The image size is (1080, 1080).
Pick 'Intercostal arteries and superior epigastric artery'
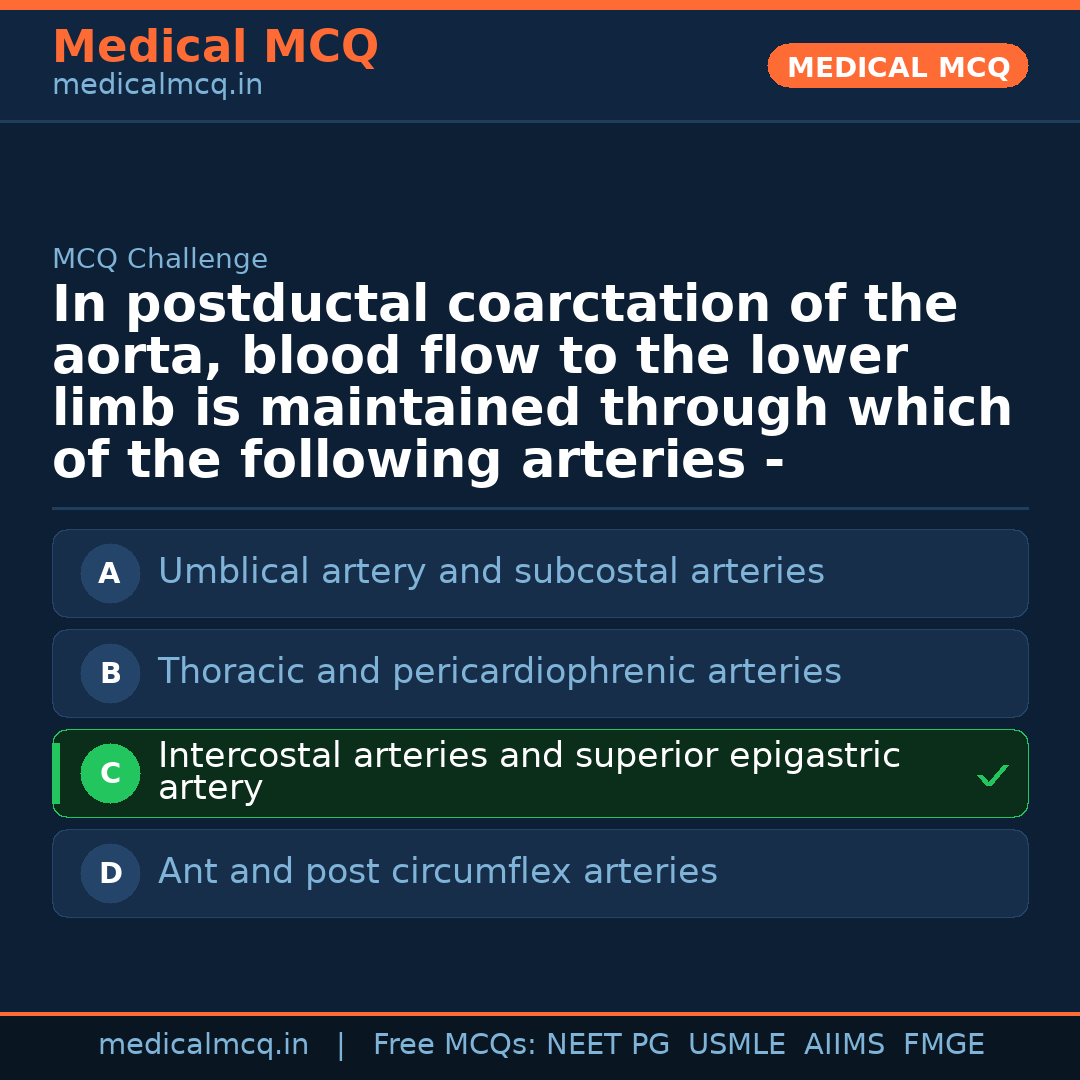(529, 771)
